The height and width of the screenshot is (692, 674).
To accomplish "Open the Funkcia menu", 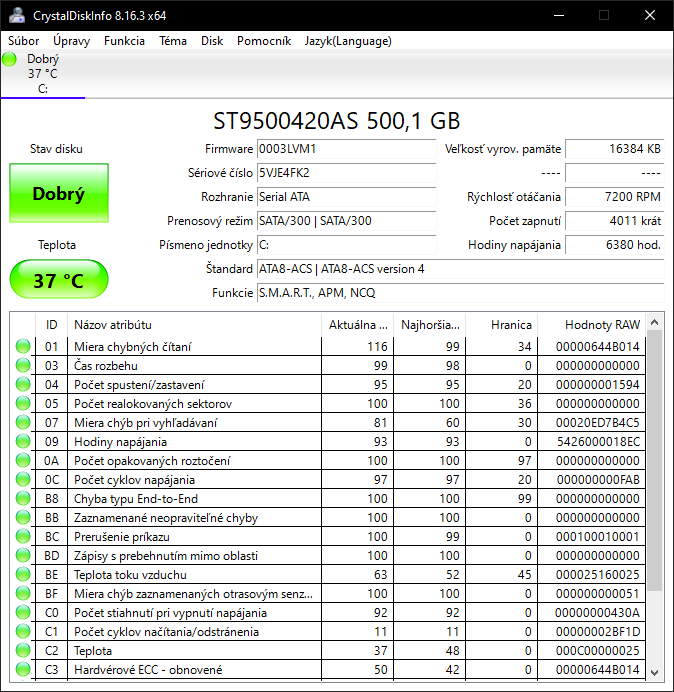I will pyautogui.click(x=124, y=41).
